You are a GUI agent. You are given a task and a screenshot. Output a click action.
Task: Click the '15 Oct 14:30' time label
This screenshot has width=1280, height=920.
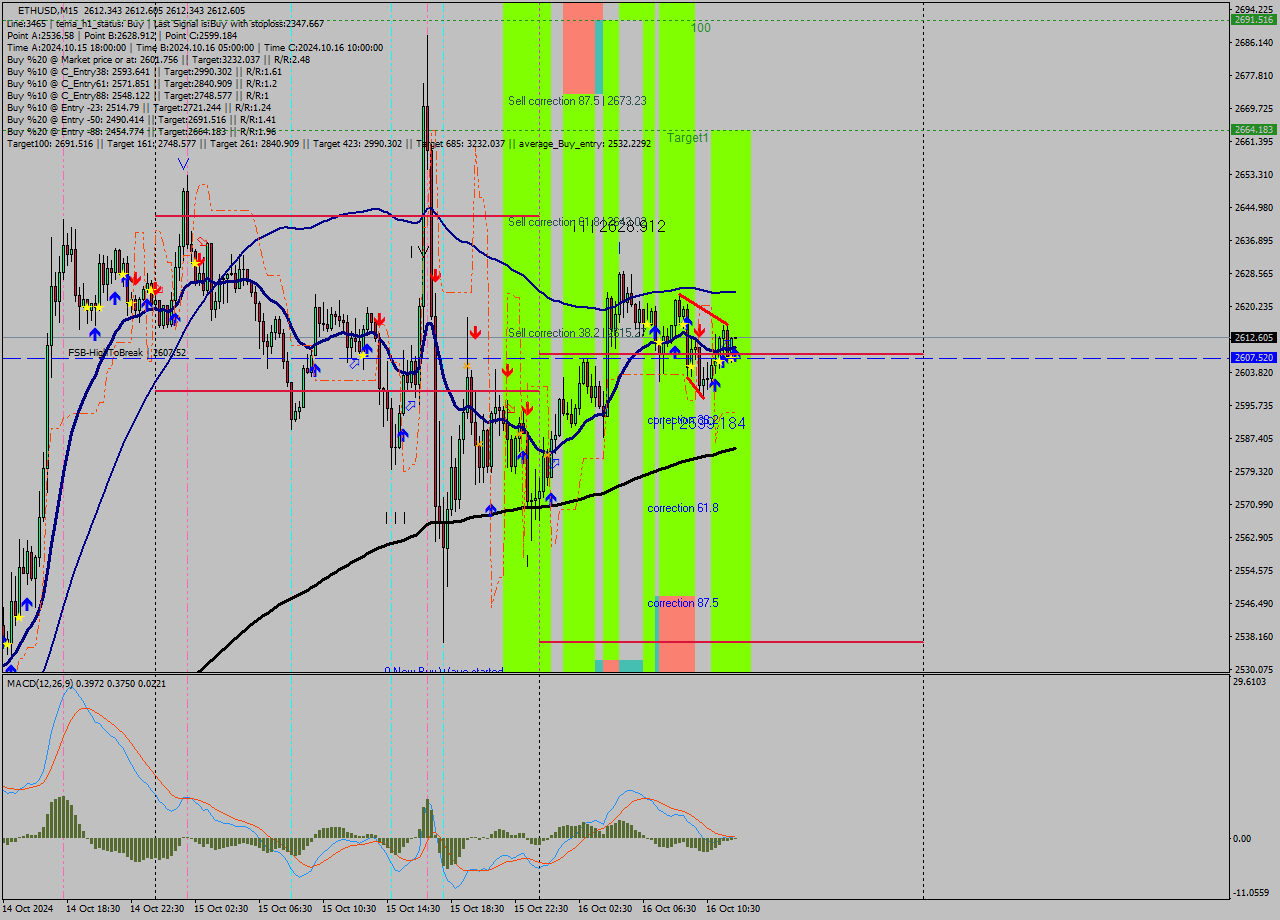[x=413, y=909]
